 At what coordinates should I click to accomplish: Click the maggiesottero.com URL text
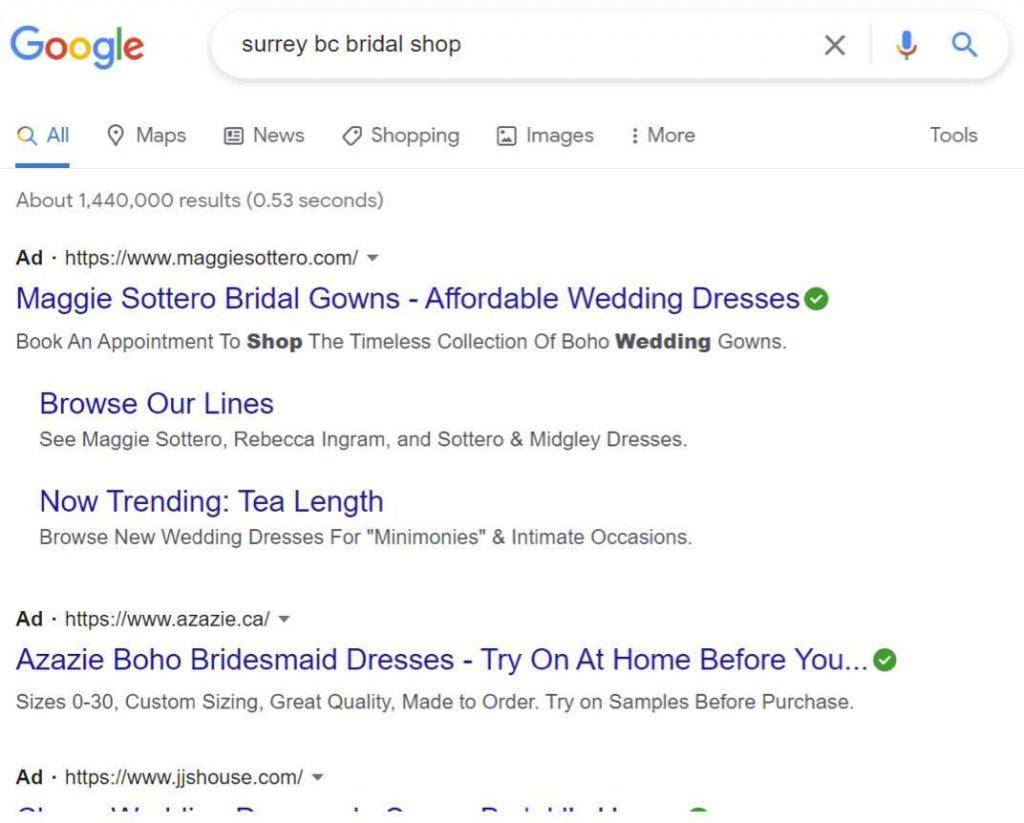pos(212,258)
